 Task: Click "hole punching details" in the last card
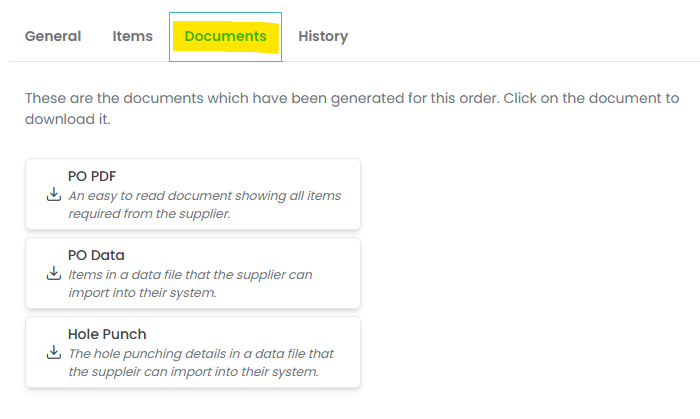pos(163,354)
